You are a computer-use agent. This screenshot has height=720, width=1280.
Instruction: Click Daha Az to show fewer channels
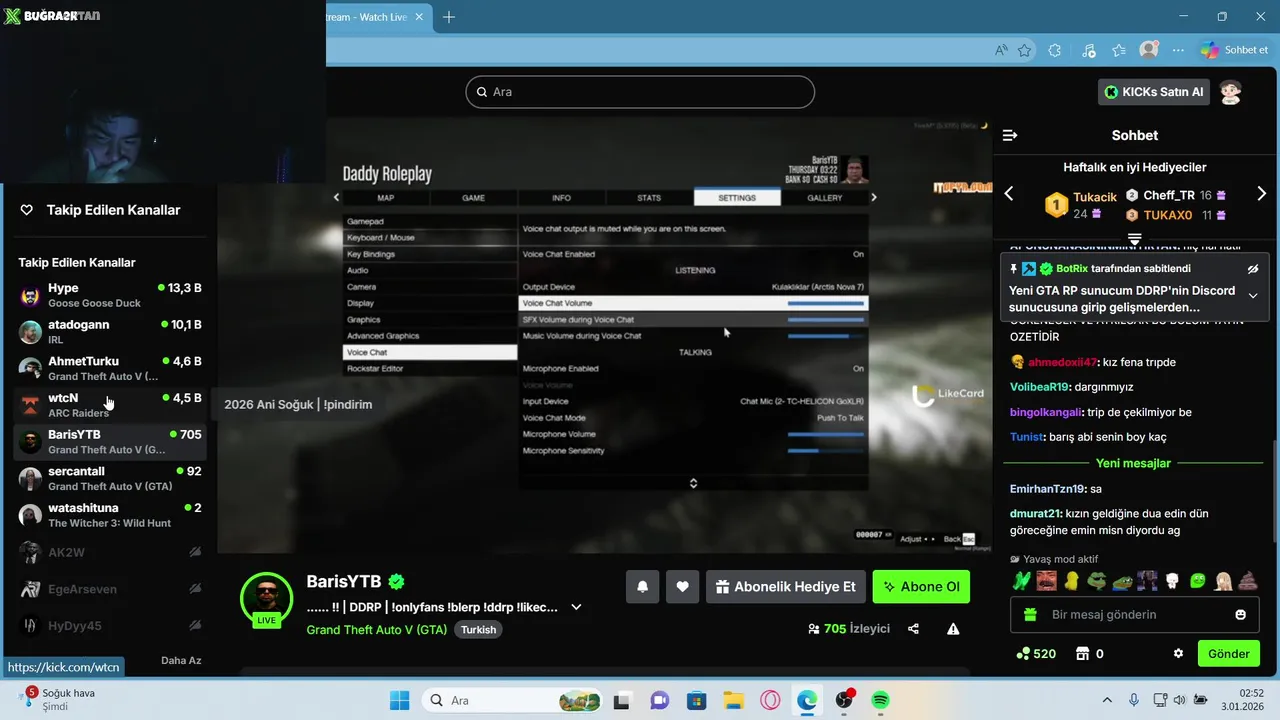pyautogui.click(x=181, y=661)
